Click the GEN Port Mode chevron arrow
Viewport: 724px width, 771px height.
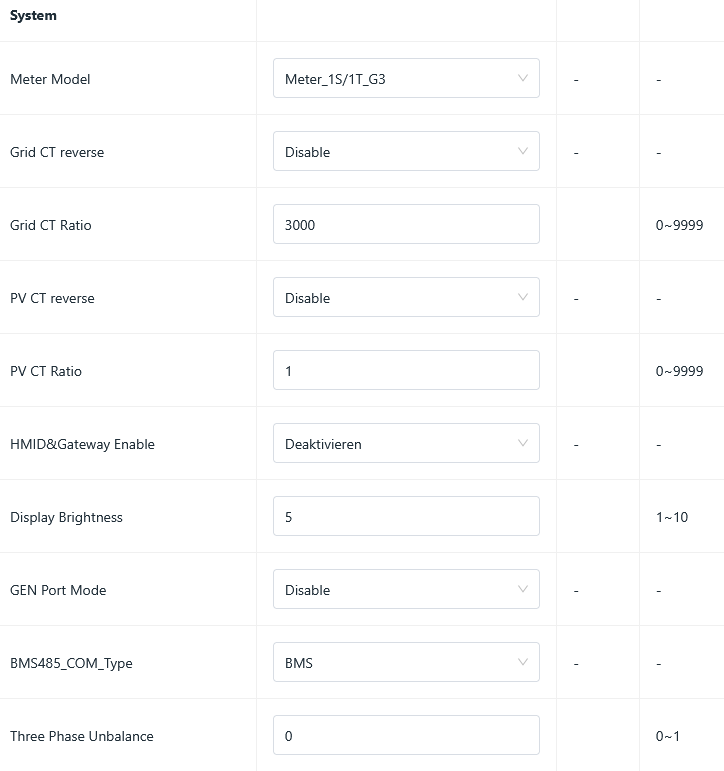(523, 590)
